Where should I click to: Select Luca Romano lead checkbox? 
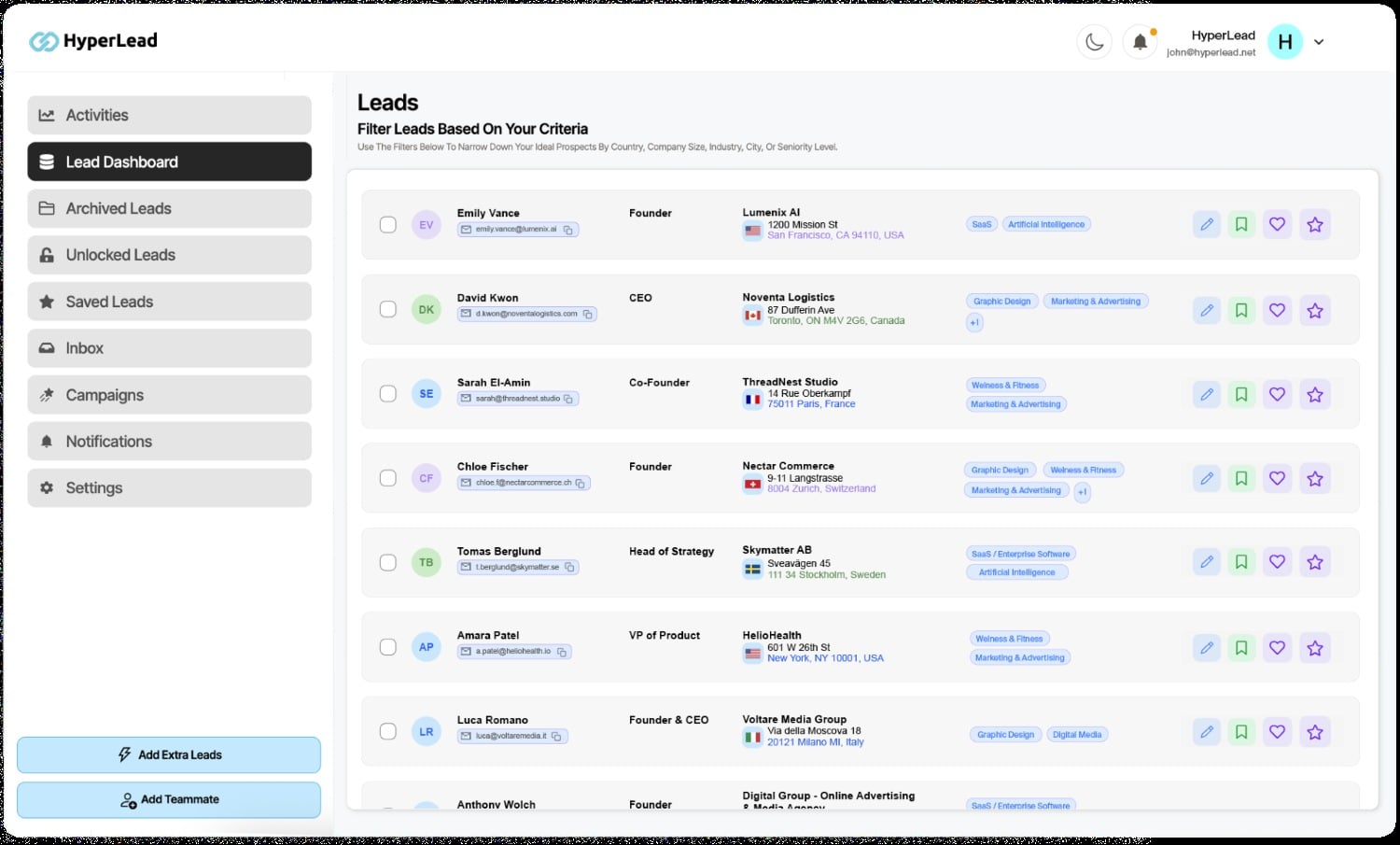coord(388,732)
